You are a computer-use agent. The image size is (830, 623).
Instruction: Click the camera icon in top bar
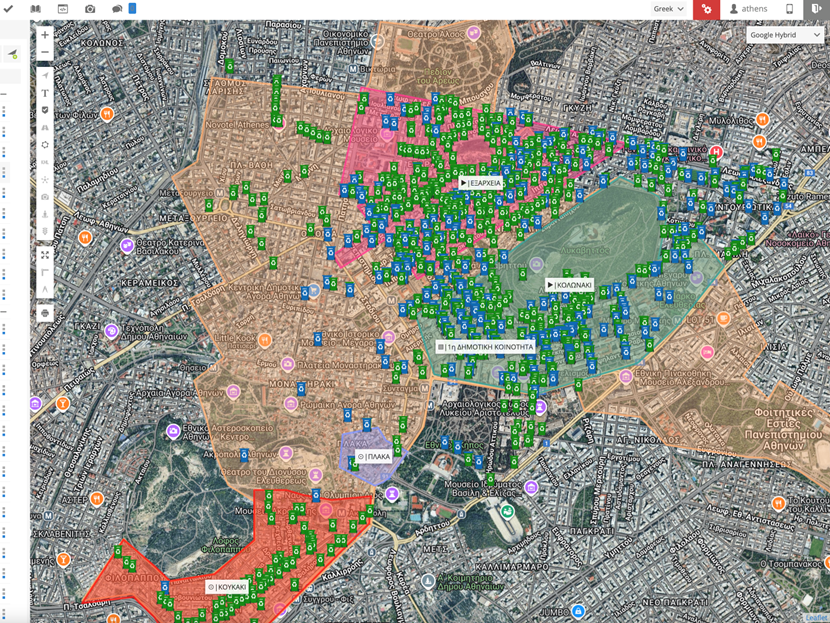(x=90, y=9)
